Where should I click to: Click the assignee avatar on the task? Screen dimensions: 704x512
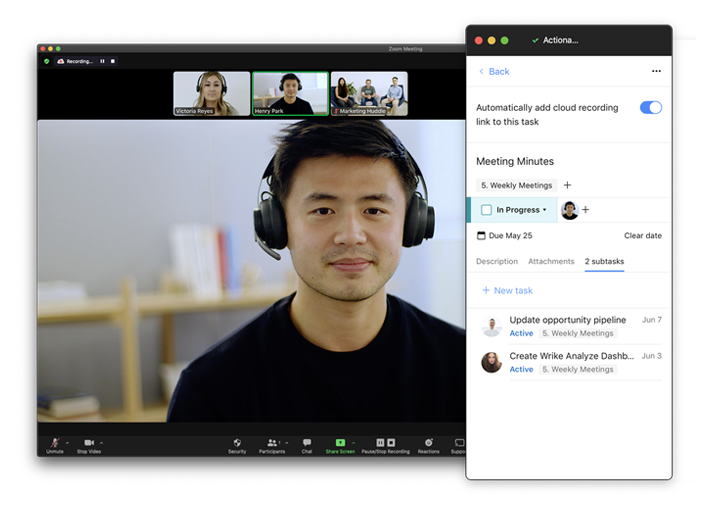coord(570,210)
